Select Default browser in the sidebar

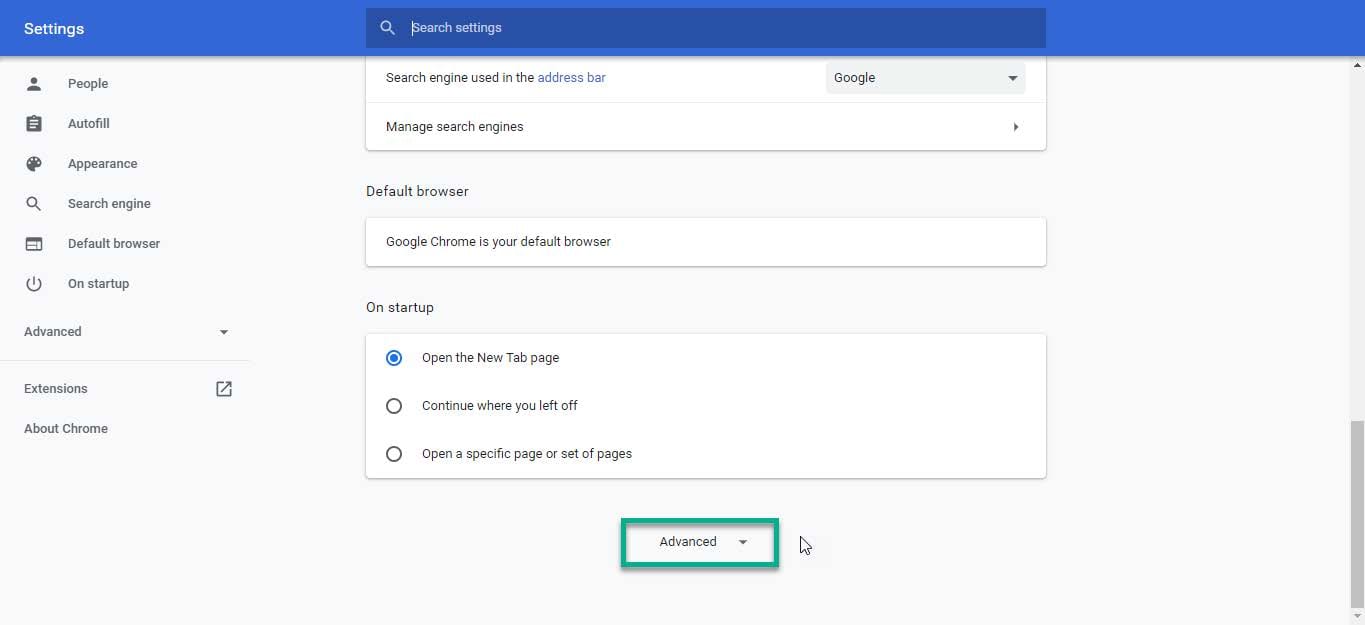[113, 243]
